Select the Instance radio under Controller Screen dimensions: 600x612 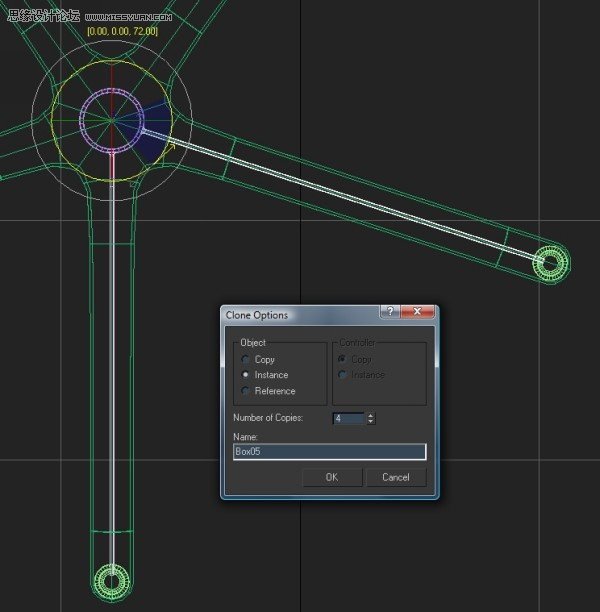(342, 375)
